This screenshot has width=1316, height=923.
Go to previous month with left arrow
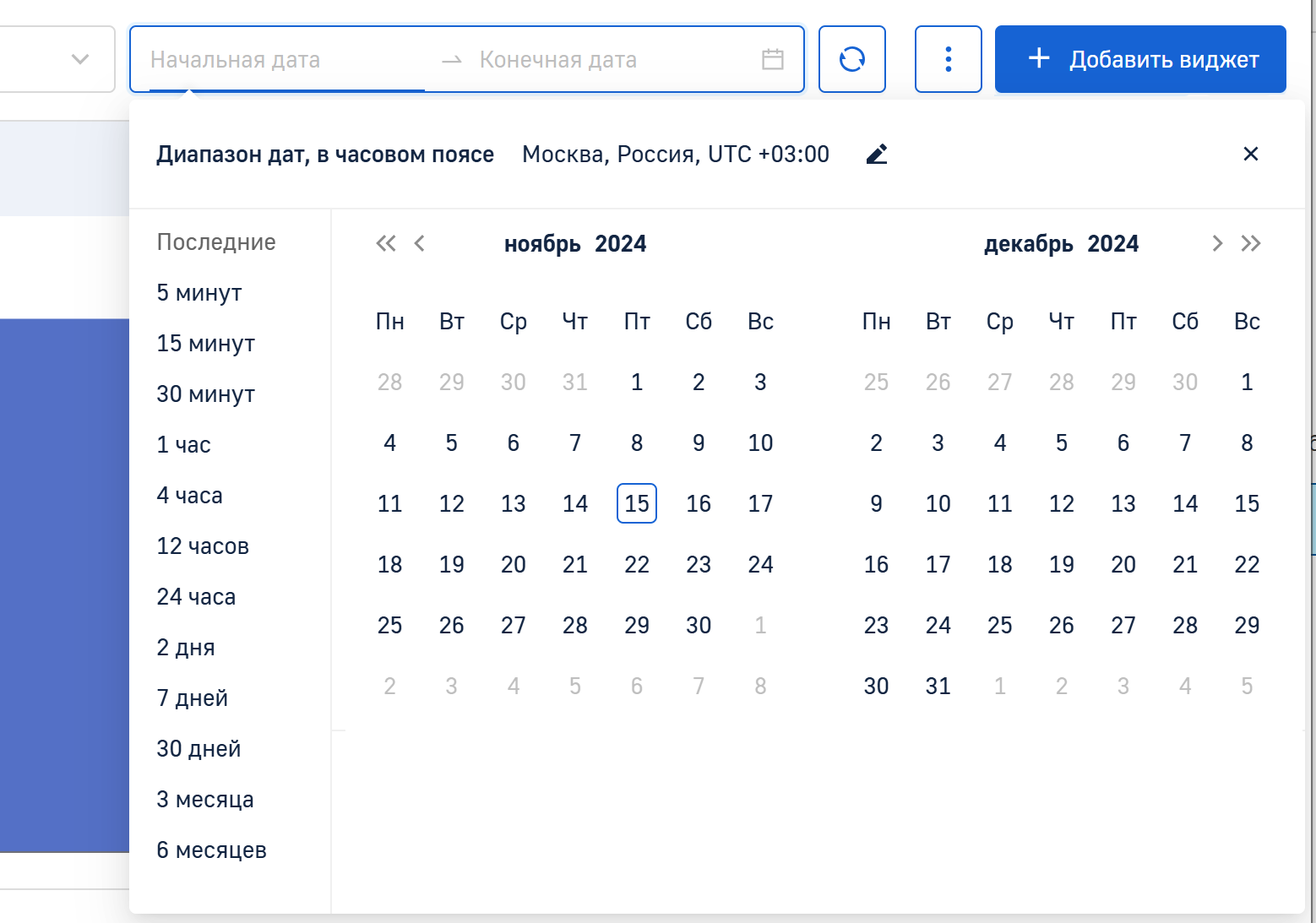pyautogui.click(x=420, y=244)
